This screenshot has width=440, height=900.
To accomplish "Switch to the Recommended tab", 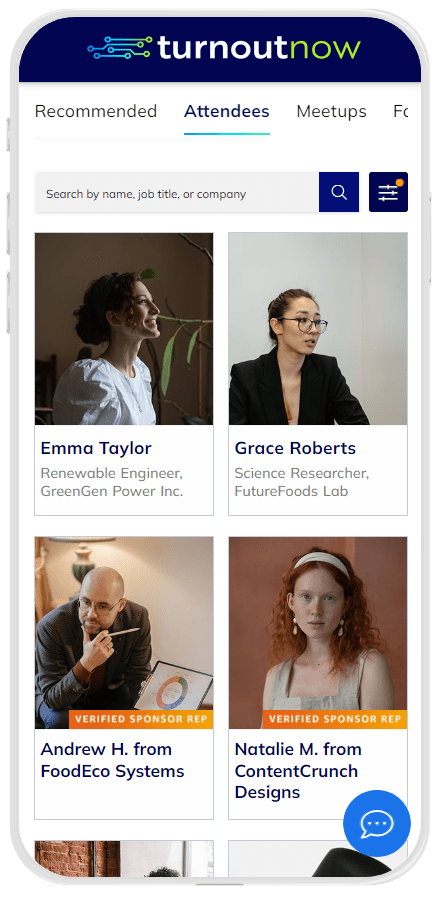I will point(96,111).
